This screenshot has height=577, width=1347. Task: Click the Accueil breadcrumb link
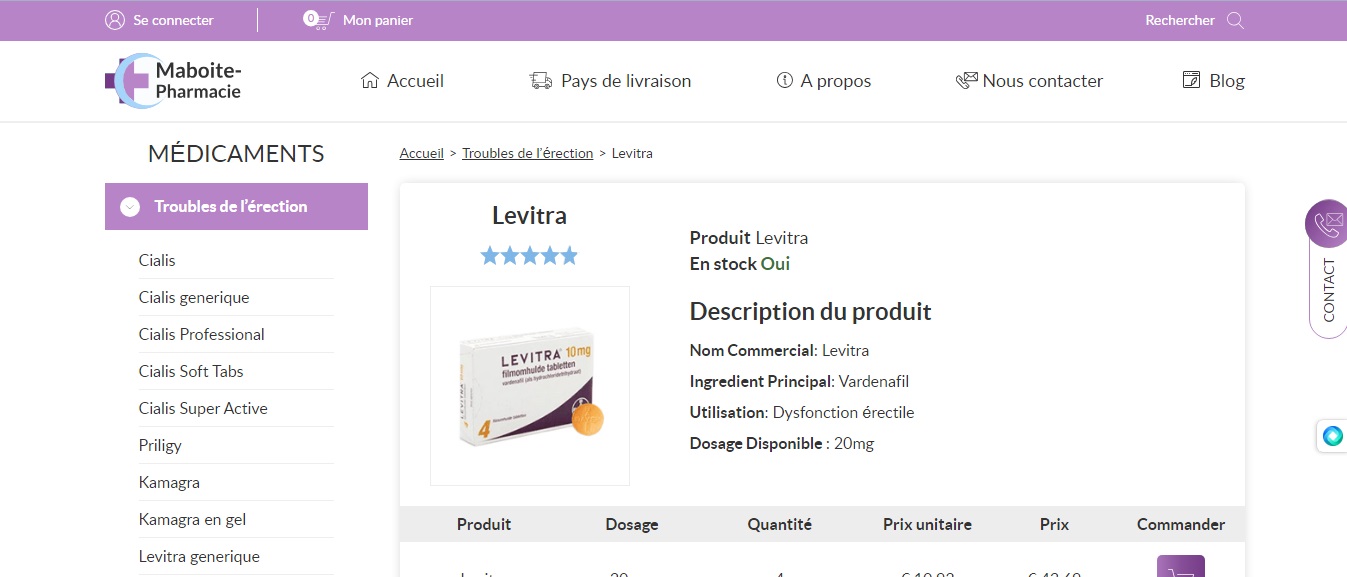point(421,153)
